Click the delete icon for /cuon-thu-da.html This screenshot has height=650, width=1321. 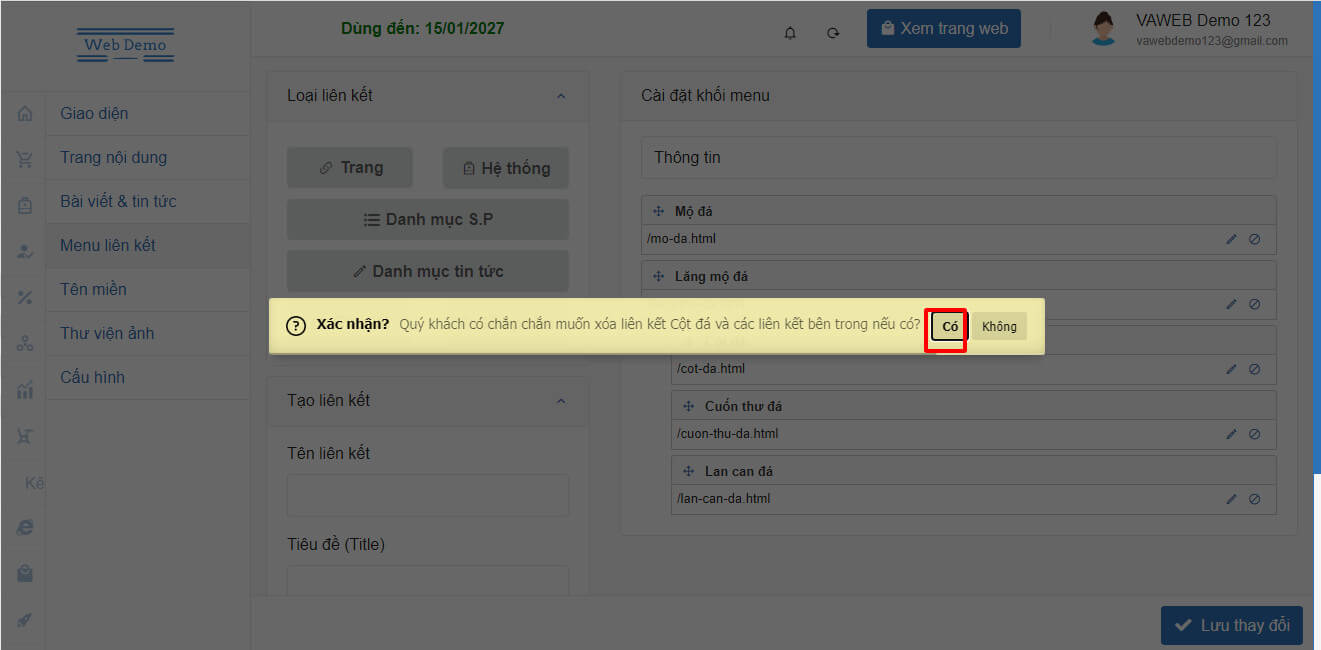[1254, 434]
